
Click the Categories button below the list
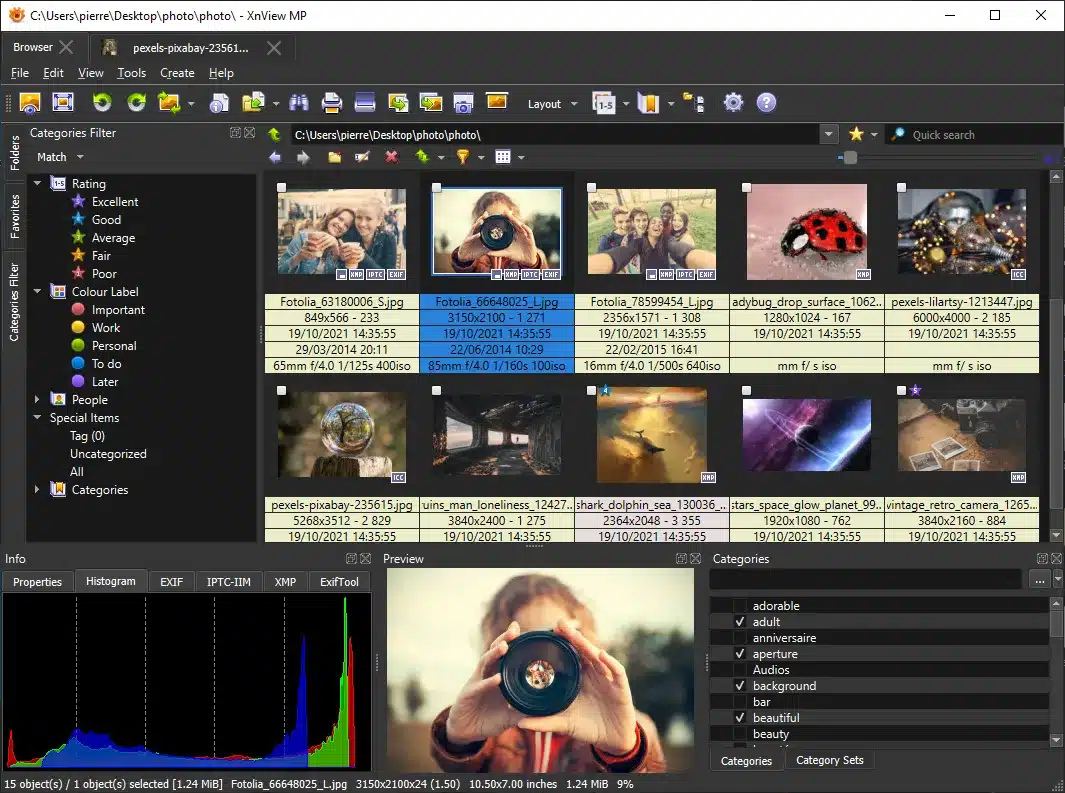pos(746,760)
